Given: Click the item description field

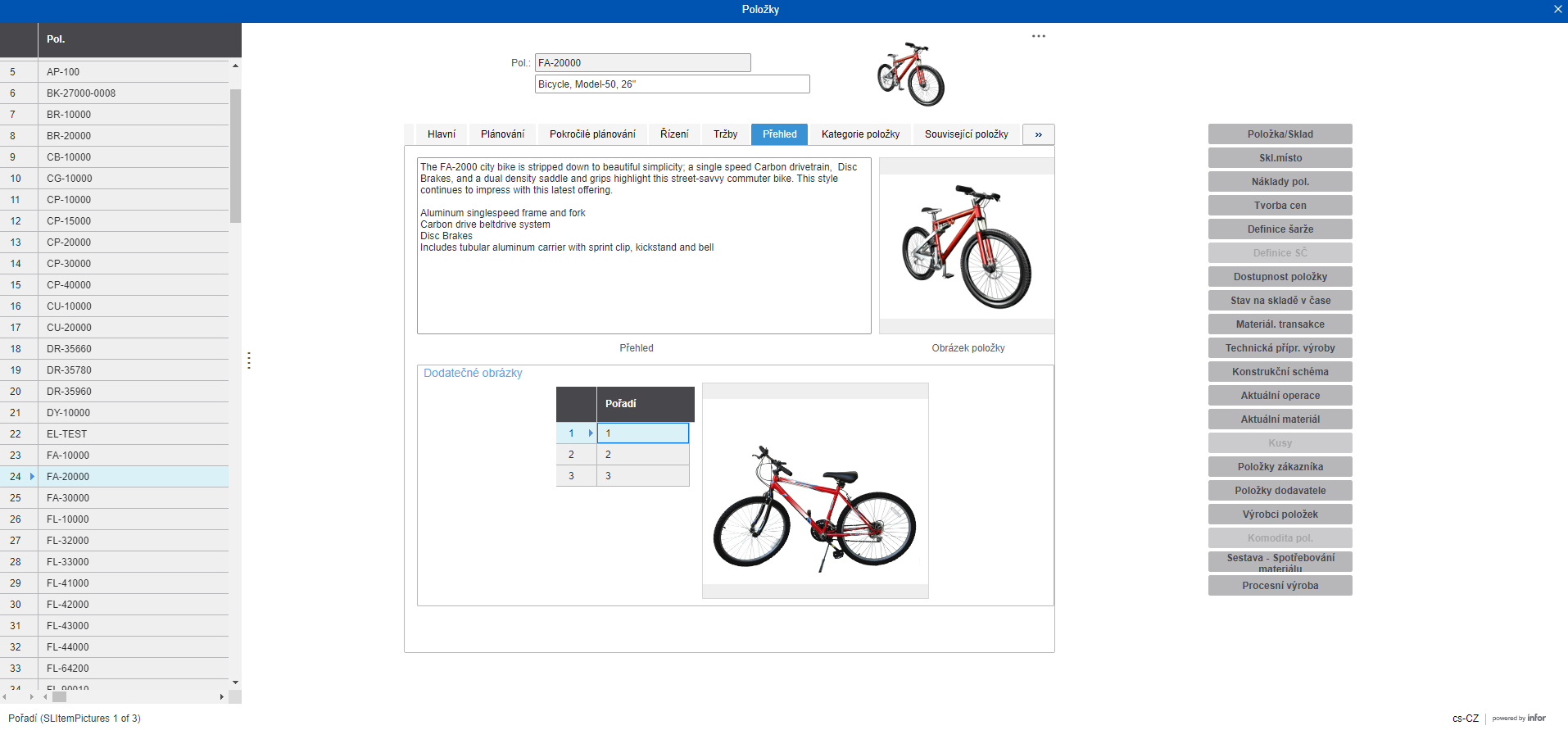Looking at the screenshot, I should (671, 84).
